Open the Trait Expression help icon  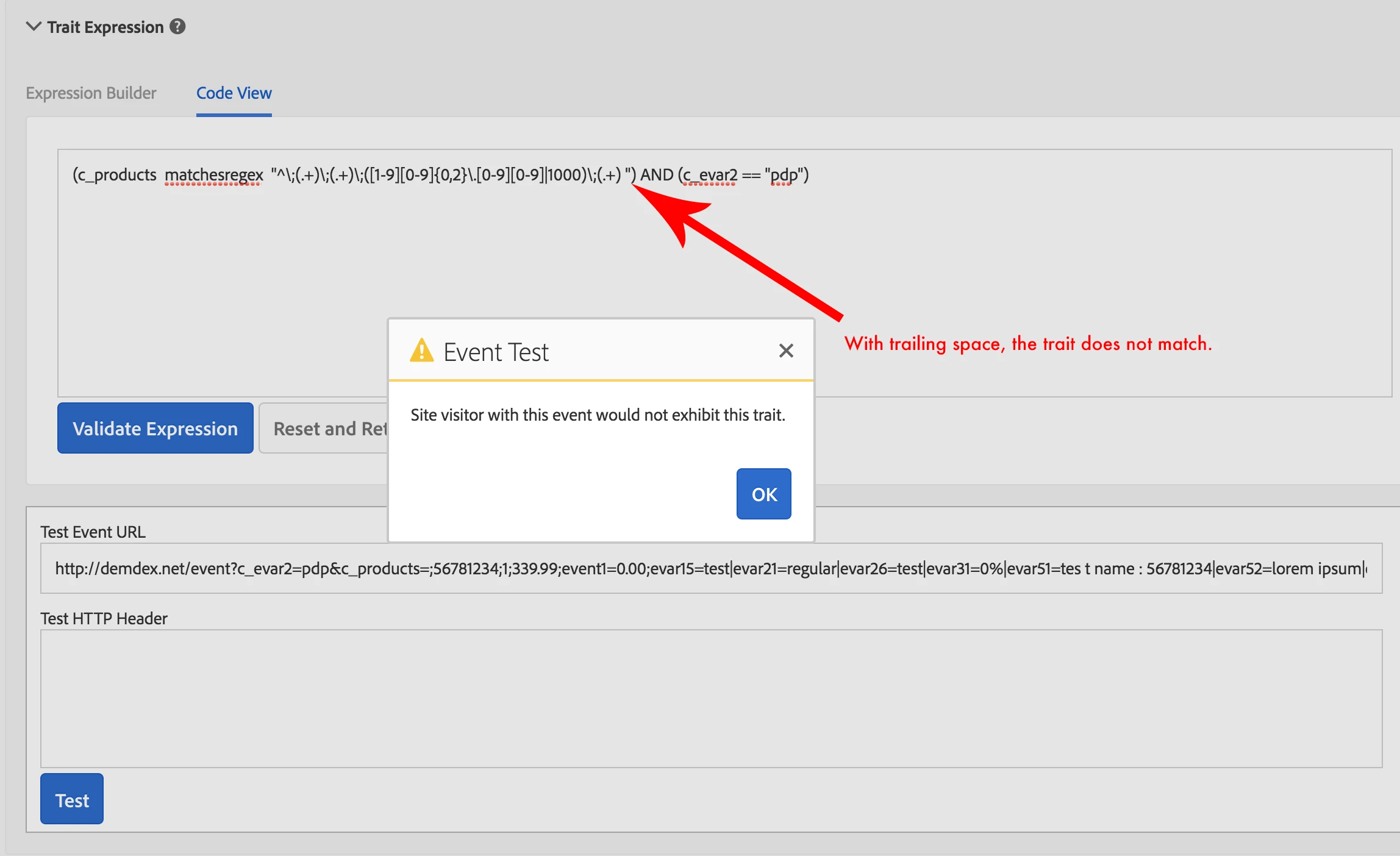177,27
